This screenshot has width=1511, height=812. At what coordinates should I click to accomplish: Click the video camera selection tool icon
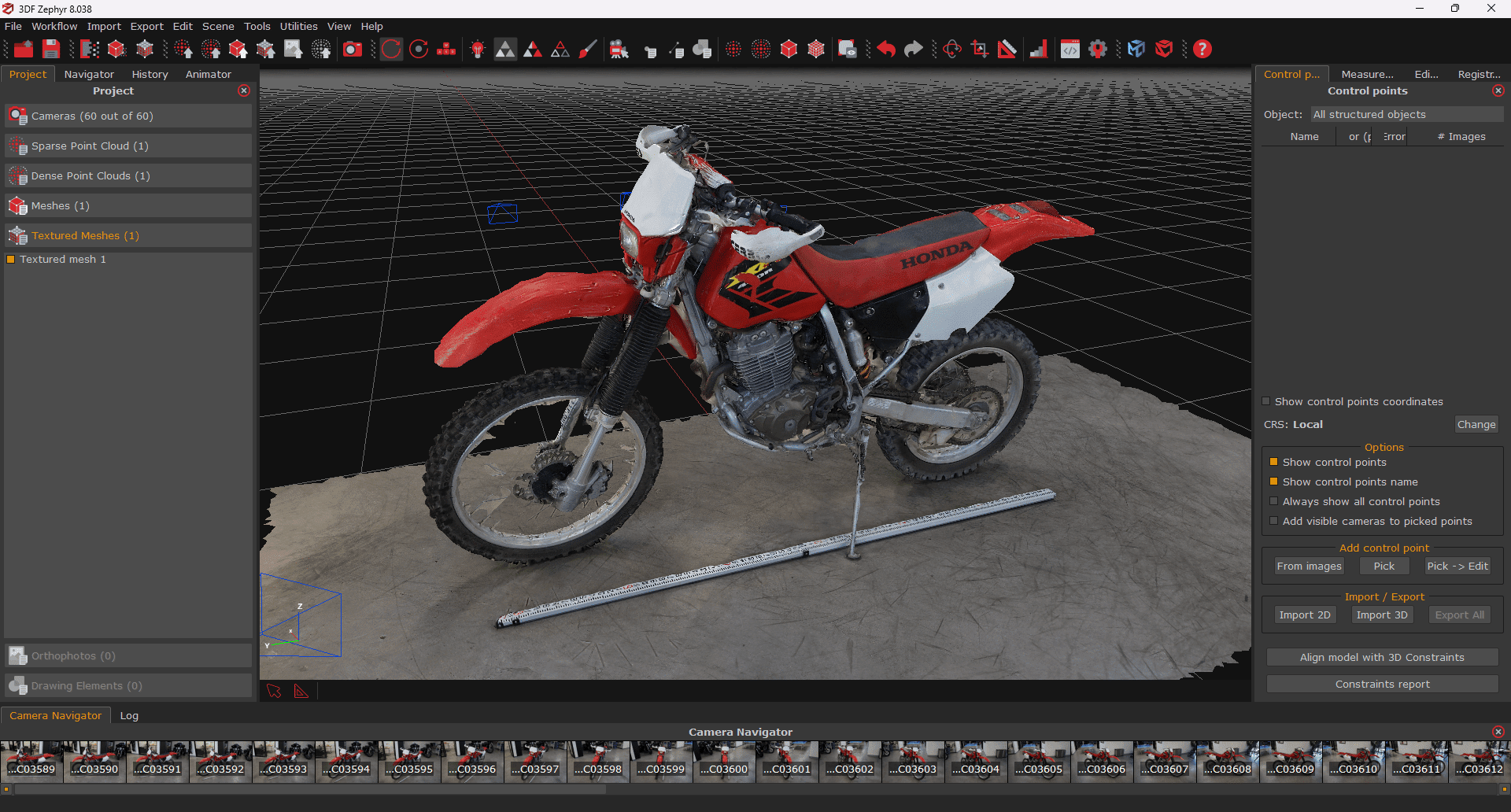619,50
